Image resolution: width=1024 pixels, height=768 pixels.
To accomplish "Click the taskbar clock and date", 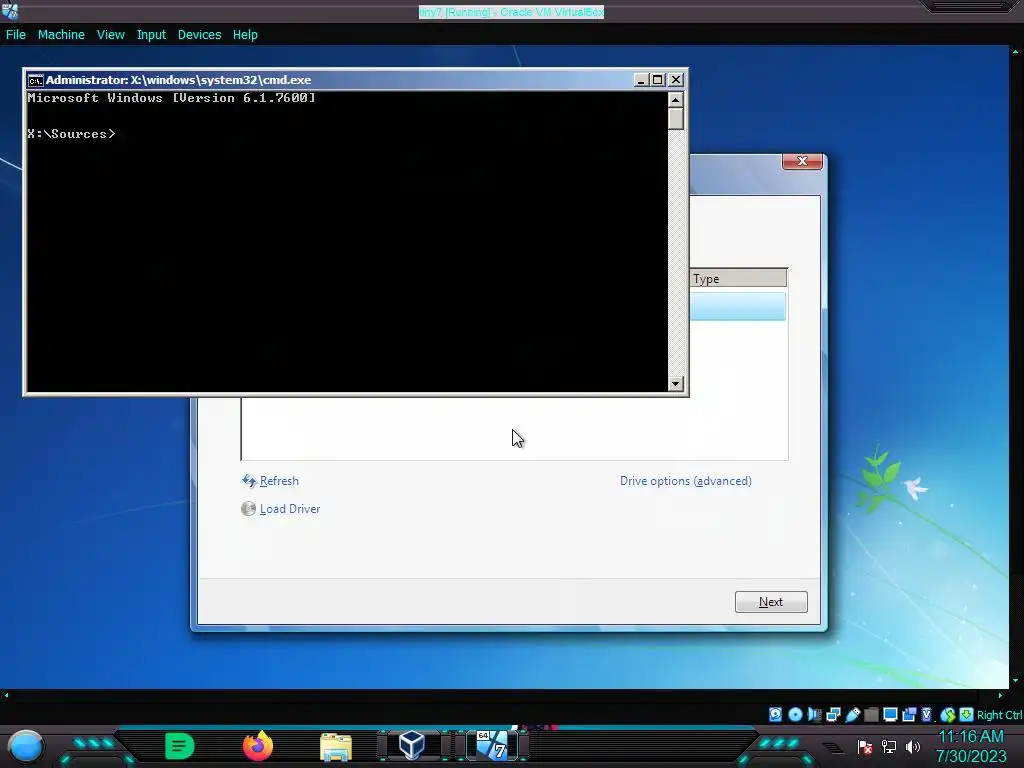I will 971,746.
